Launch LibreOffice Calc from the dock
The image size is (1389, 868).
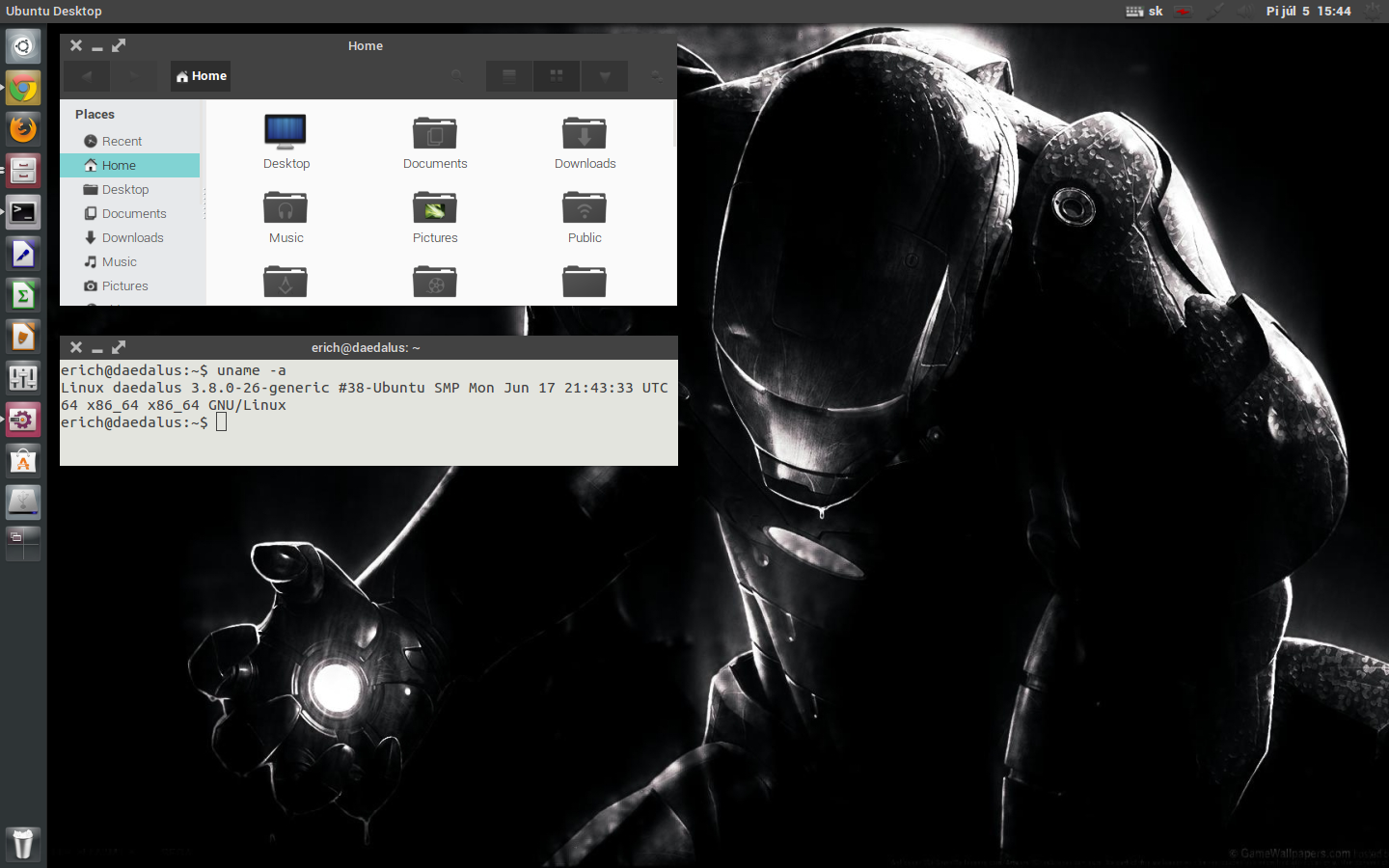[23, 295]
